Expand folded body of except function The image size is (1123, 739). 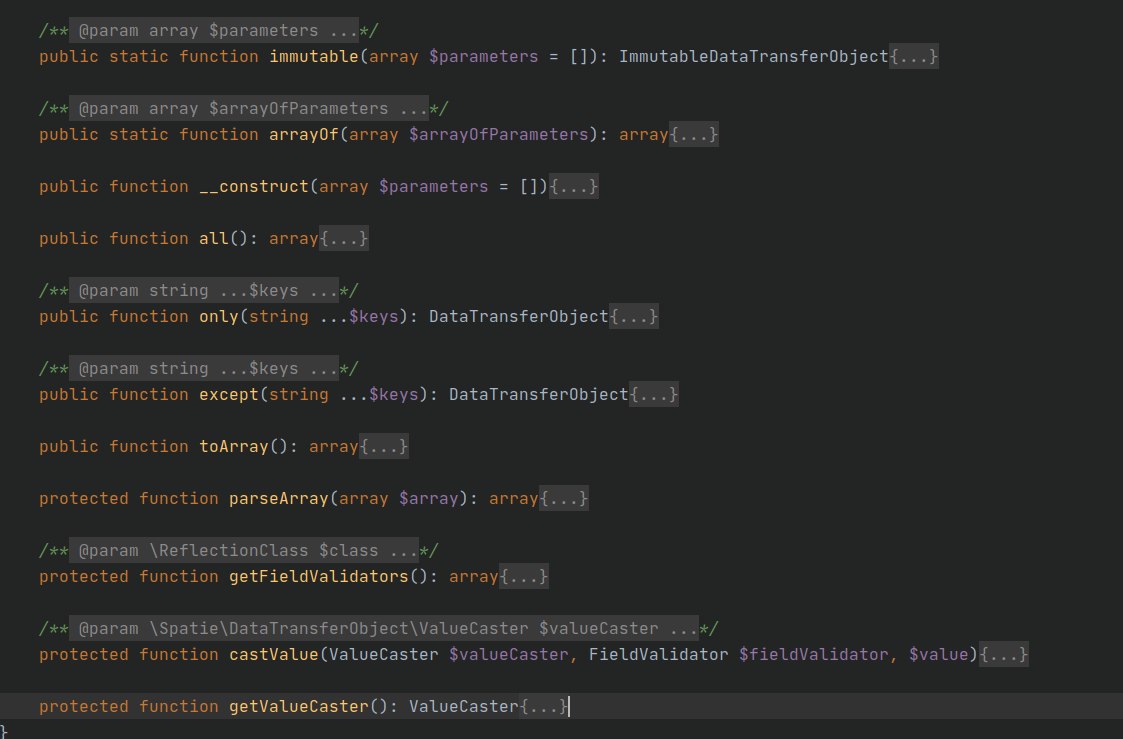pos(654,395)
